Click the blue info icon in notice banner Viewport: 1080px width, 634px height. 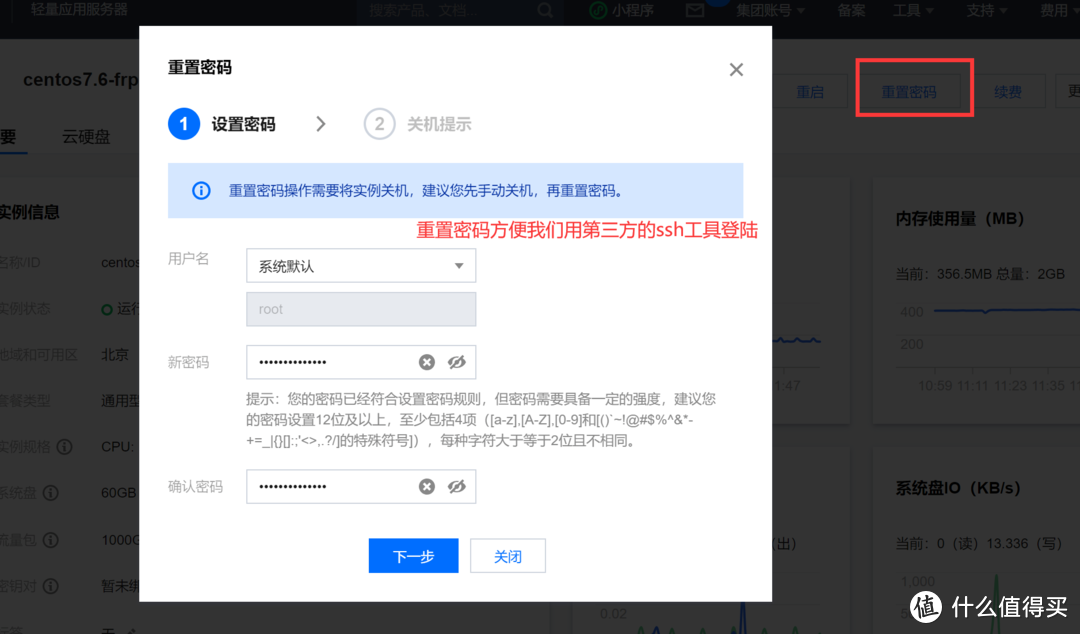[201, 190]
